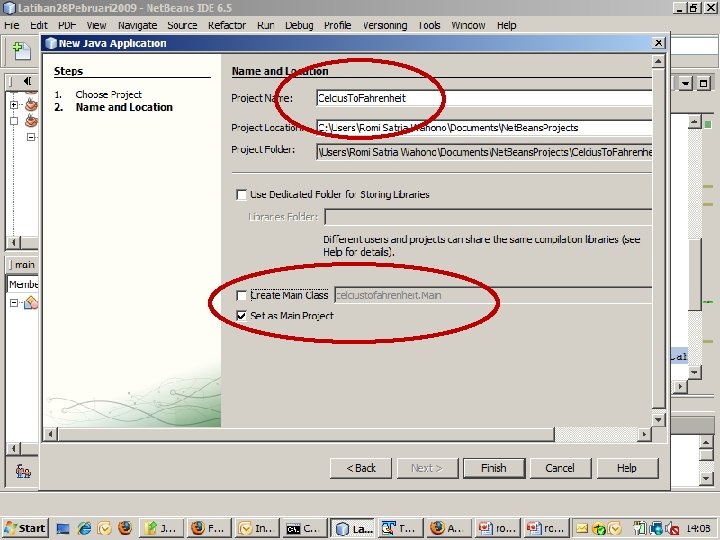Open the Versioning menu
720x540 pixels.
385,25
